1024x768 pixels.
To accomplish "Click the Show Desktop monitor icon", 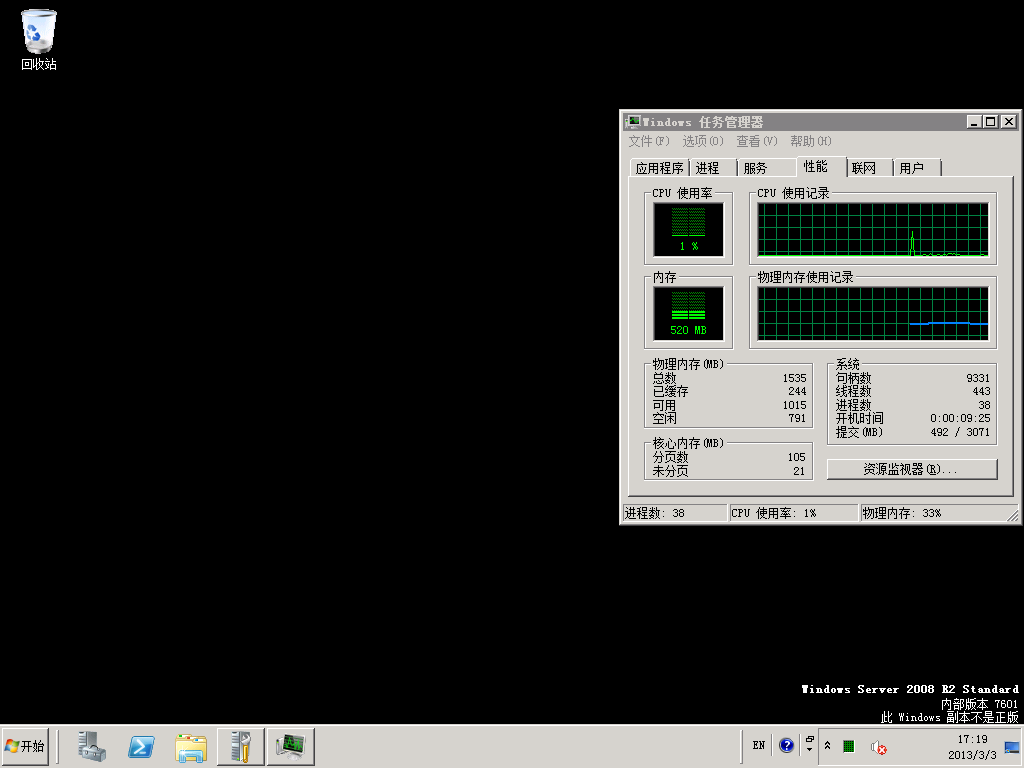I will pos(1012,747).
